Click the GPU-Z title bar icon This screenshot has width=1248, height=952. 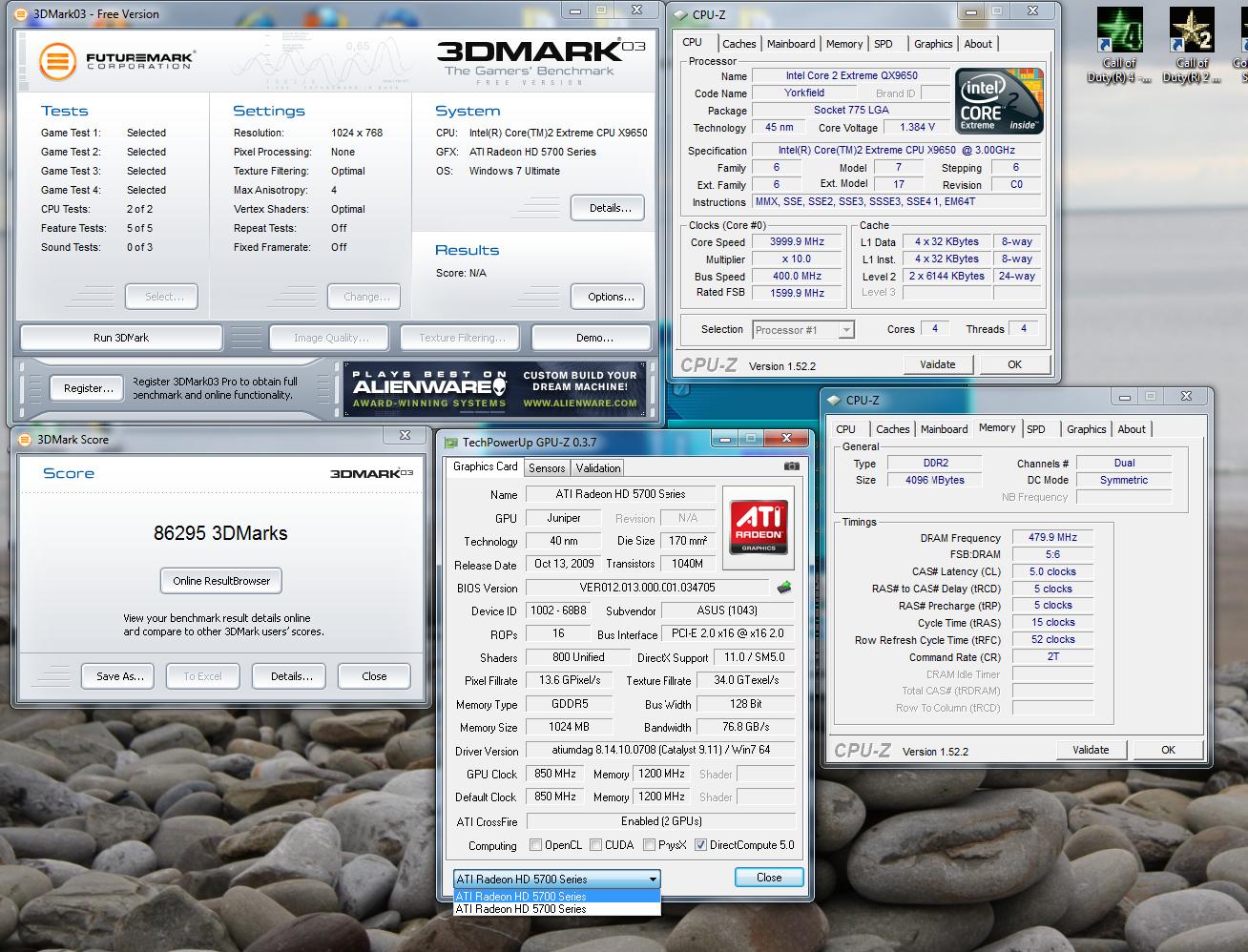pos(450,442)
